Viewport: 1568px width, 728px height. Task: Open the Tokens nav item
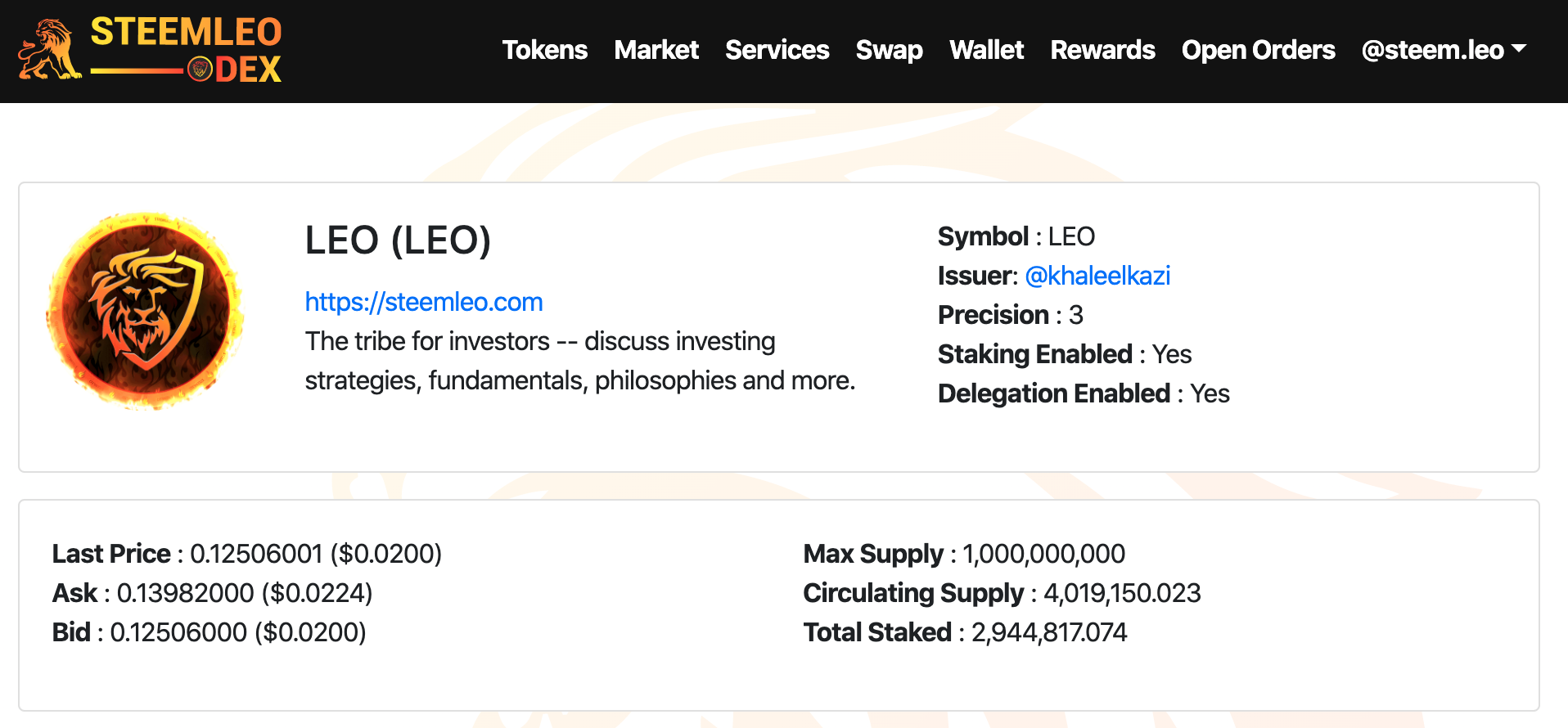point(545,50)
